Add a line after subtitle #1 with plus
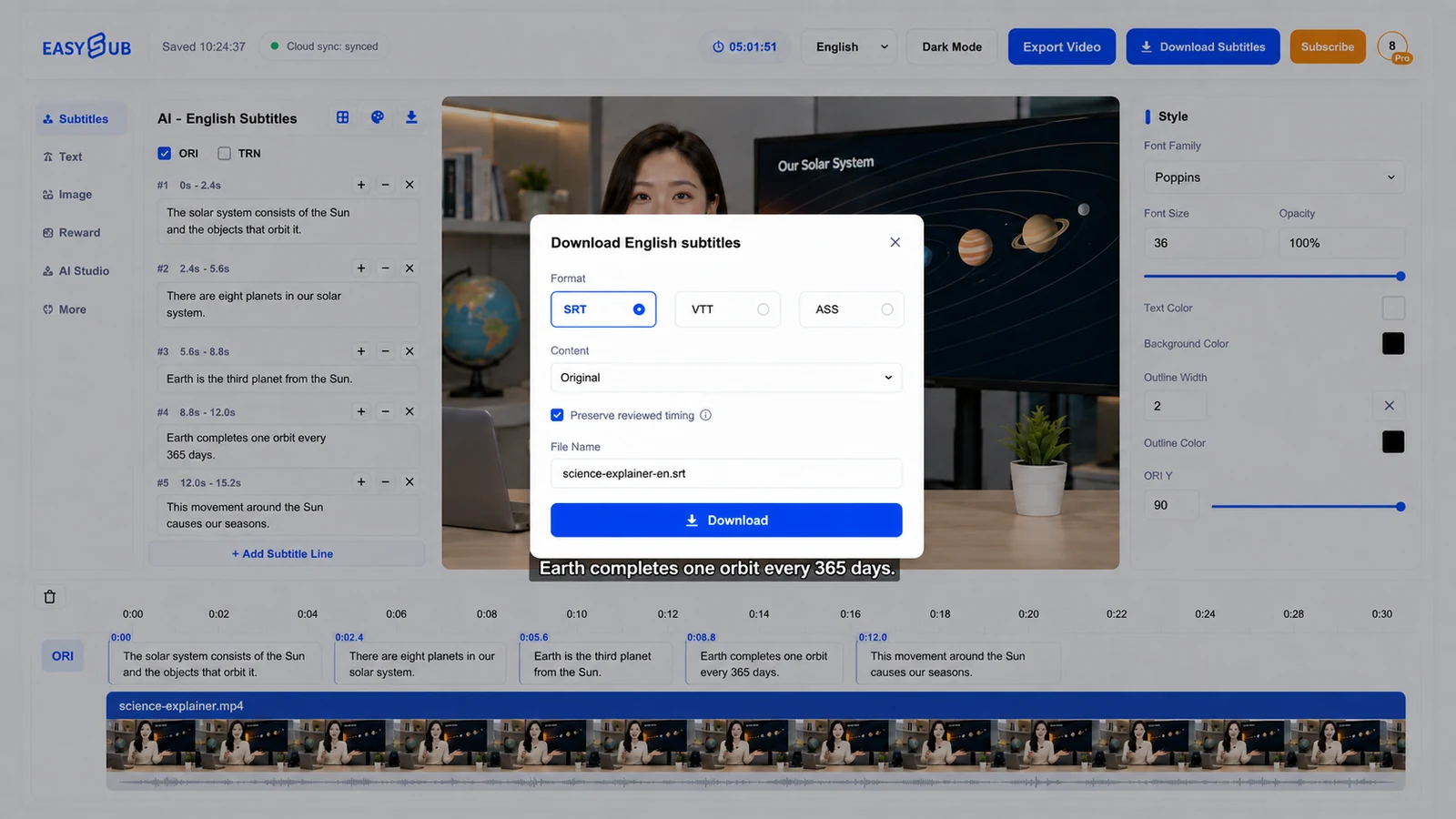1456x819 pixels. tap(361, 185)
